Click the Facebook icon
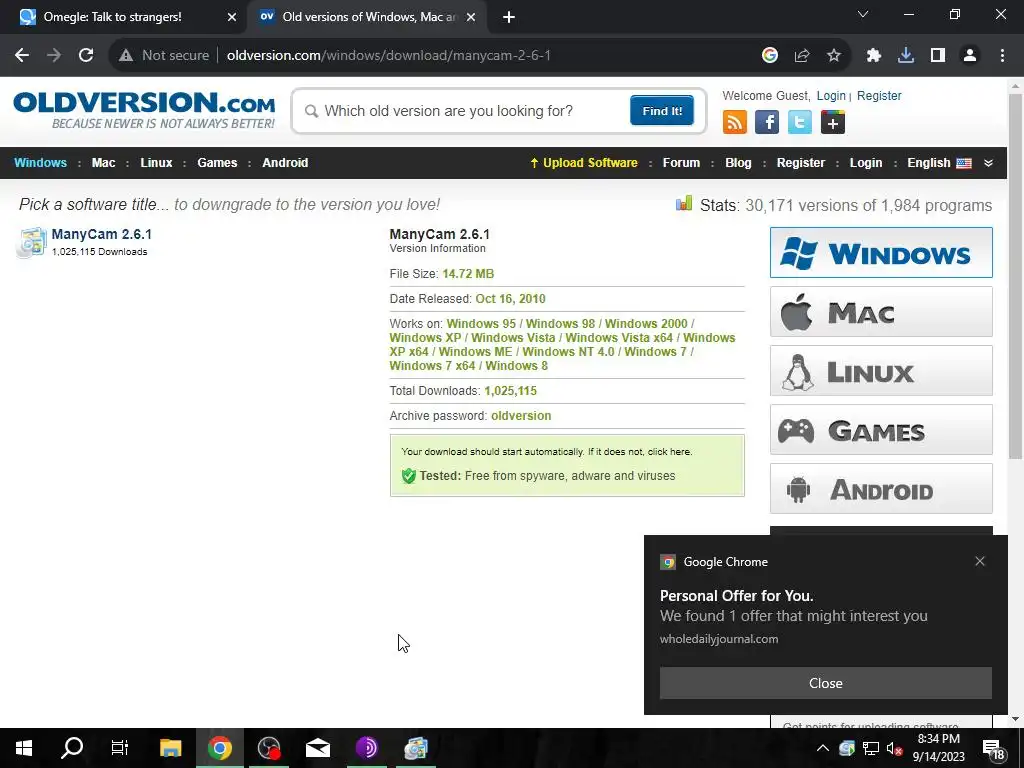This screenshot has width=1024, height=768. [767, 122]
